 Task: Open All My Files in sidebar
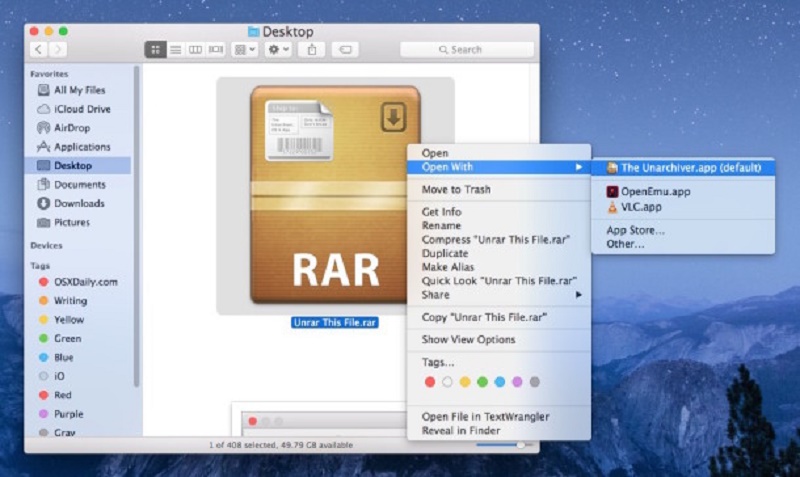[78, 90]
